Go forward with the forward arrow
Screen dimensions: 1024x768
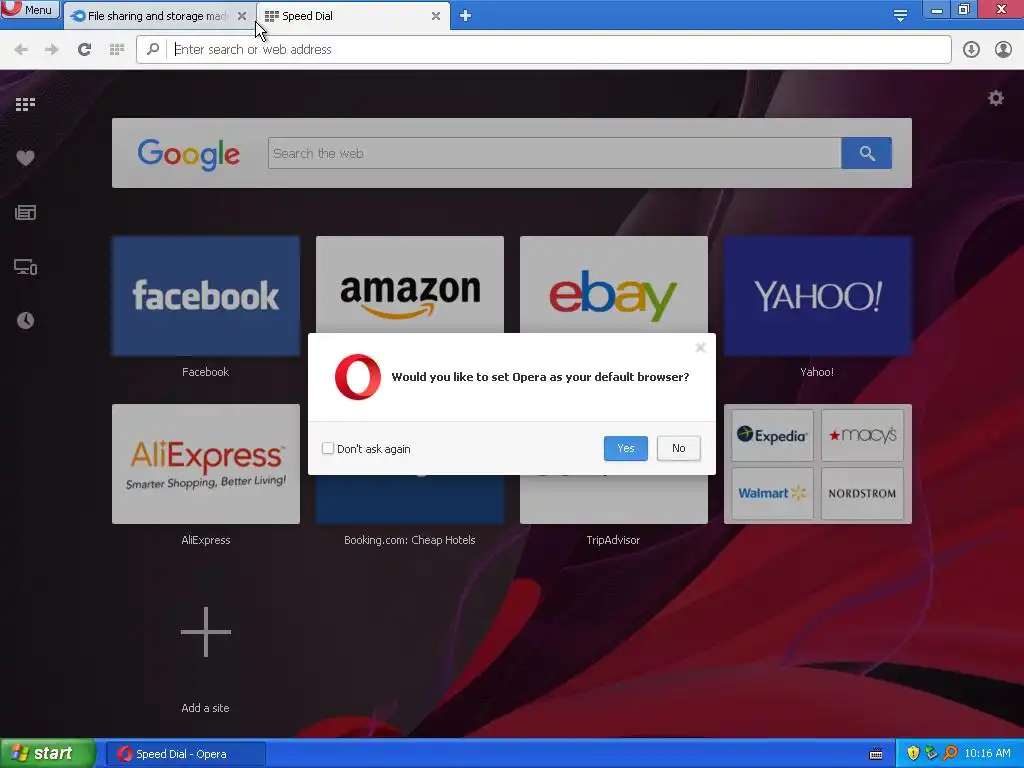click(52, 50)
